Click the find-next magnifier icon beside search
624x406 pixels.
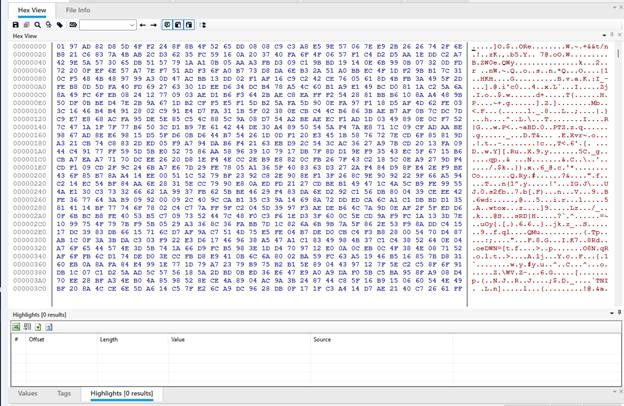pos(49,25)
